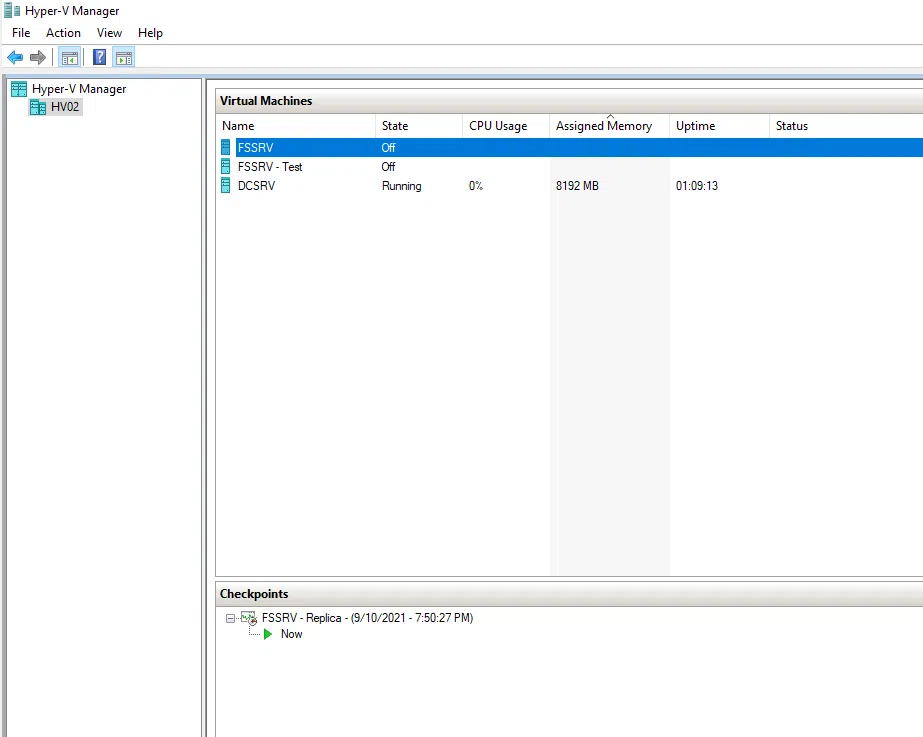The width and height of the screenshot is (923, 737).
Task: Click the Back arrow toolbar icon
Action: coord(15,58)
